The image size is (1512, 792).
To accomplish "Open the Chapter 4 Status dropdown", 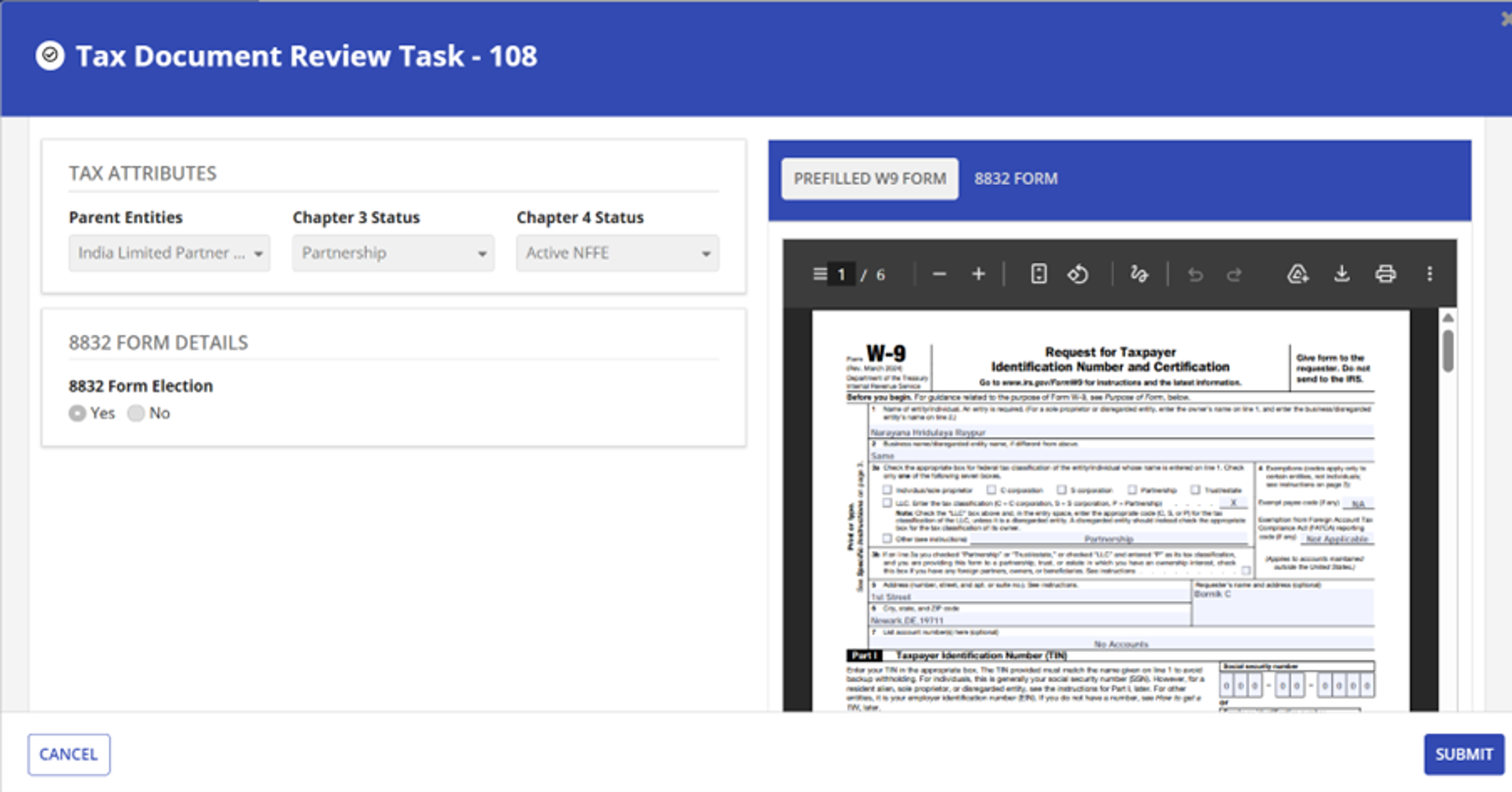I will click(x=617, y=253).
